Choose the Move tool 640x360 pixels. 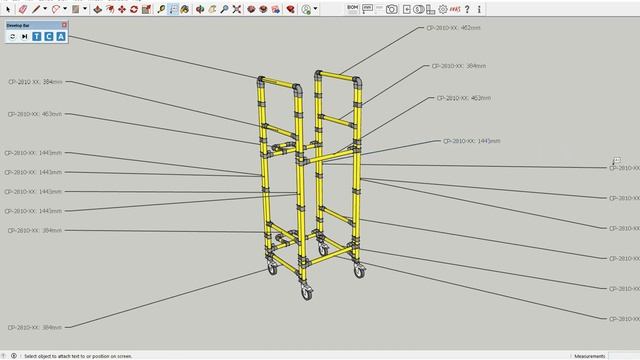tap(122, 9)
